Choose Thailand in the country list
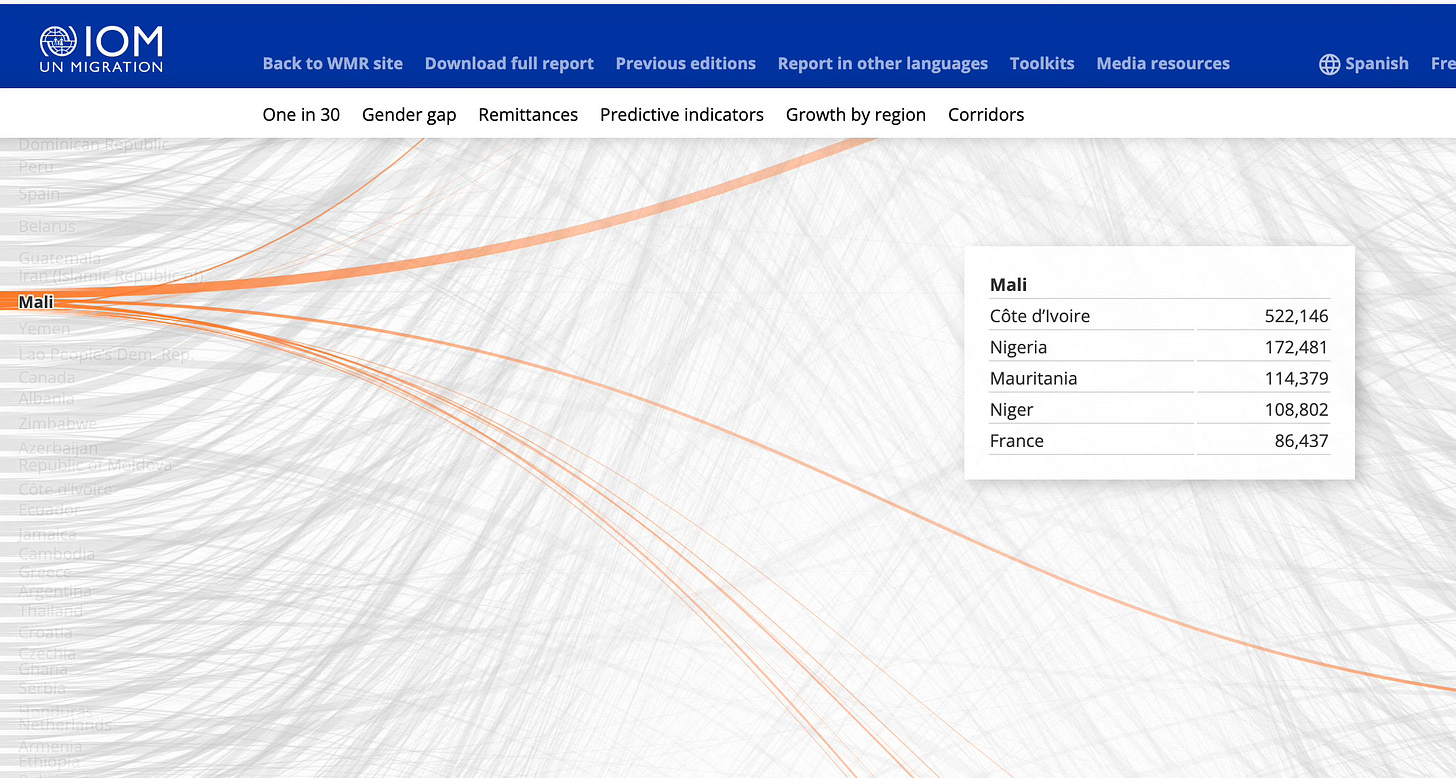The height and width of the screenshot is (778, 1456). (50, 610)
